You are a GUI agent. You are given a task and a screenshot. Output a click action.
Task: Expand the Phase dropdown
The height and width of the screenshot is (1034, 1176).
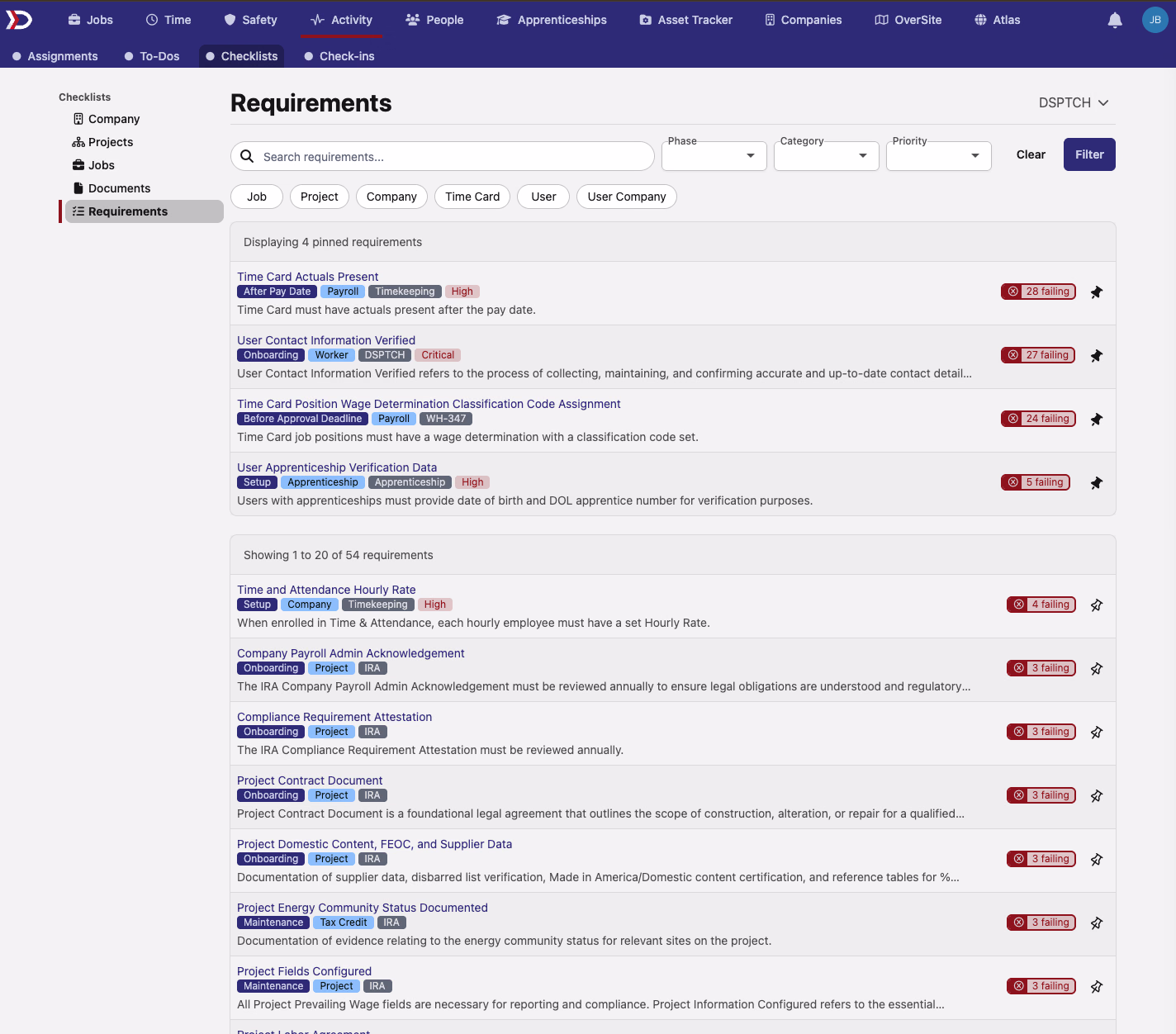point(714,155)
